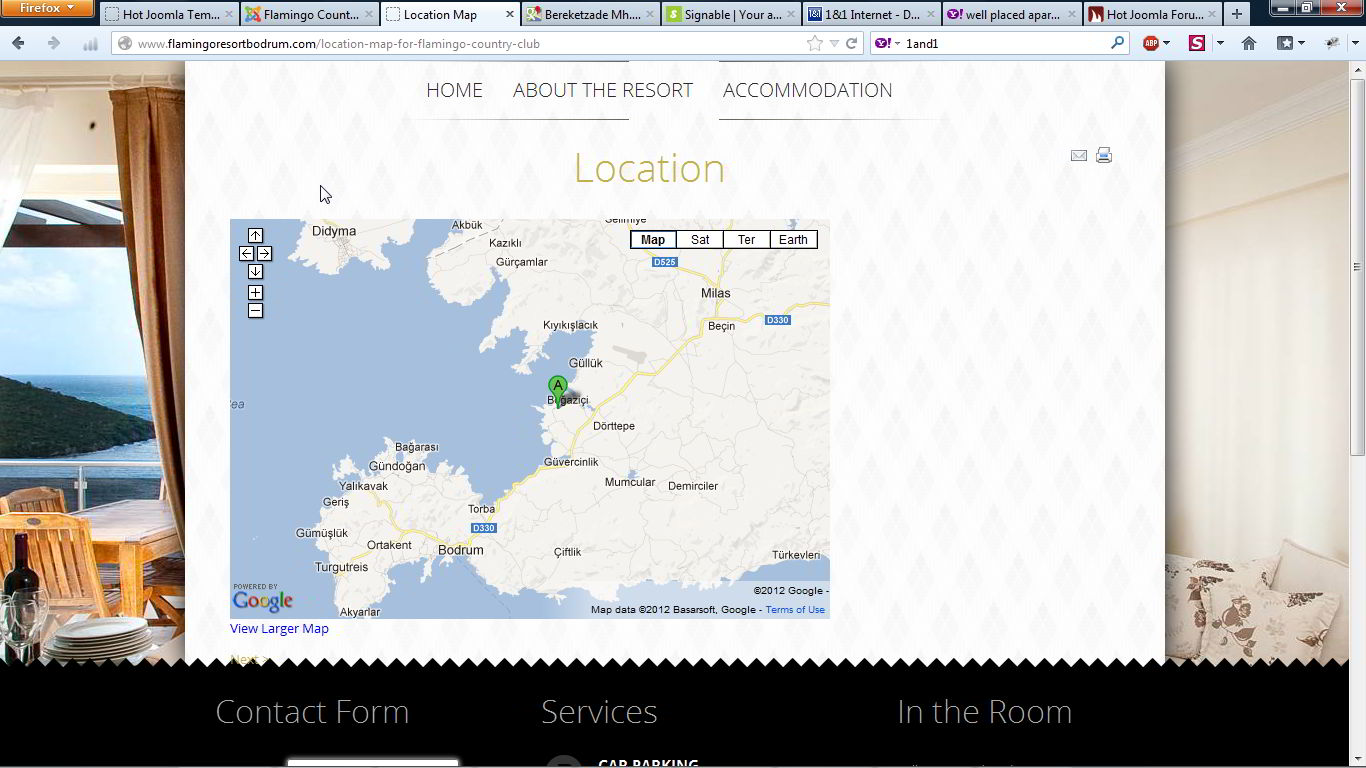Open the Yahoo search engine selector
Viewport: 1366px width, 768px height.
click(x=888, y=43)
